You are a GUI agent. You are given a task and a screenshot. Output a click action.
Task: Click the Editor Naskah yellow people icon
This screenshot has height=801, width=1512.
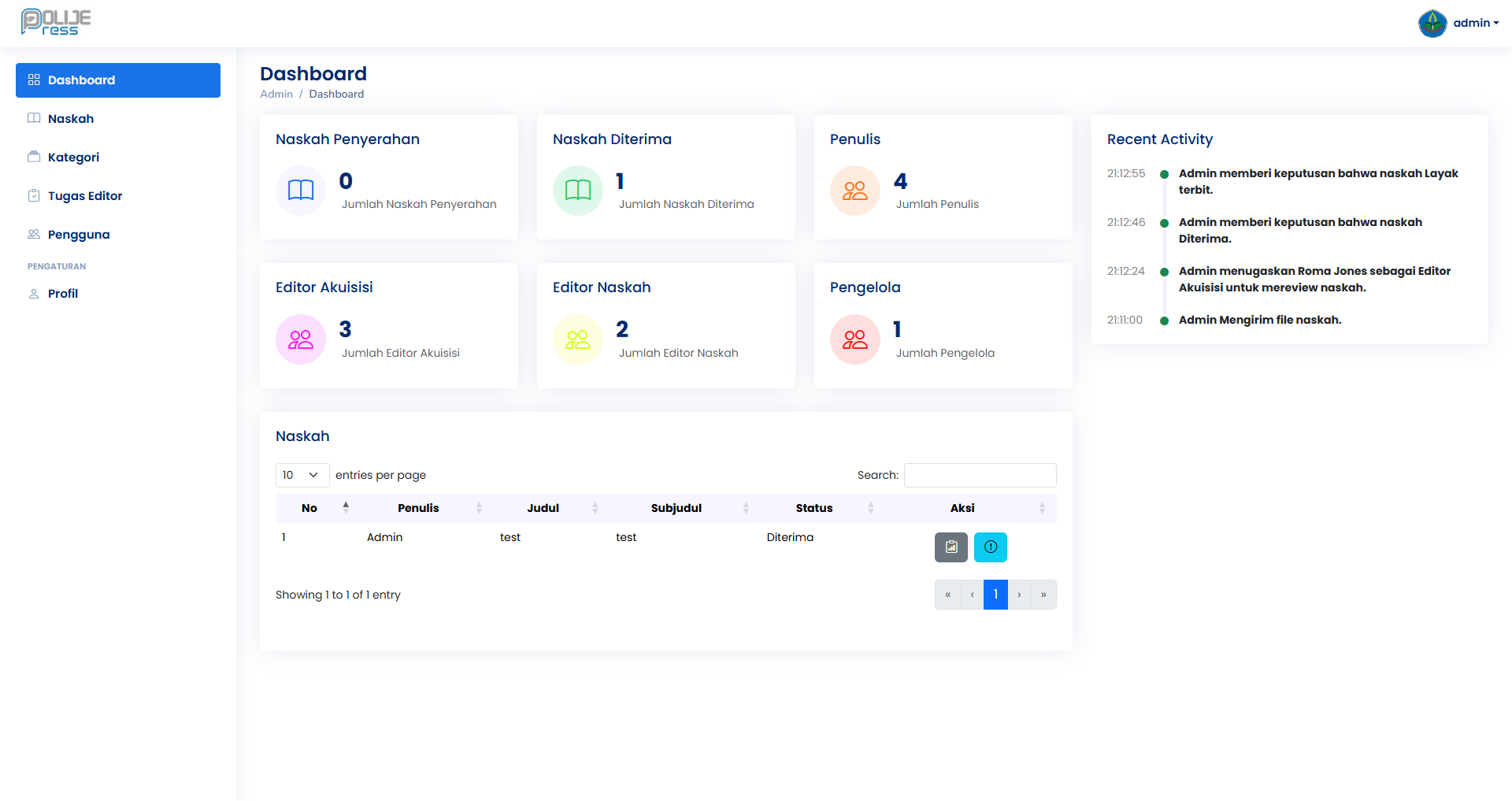[x=578, y=339]
